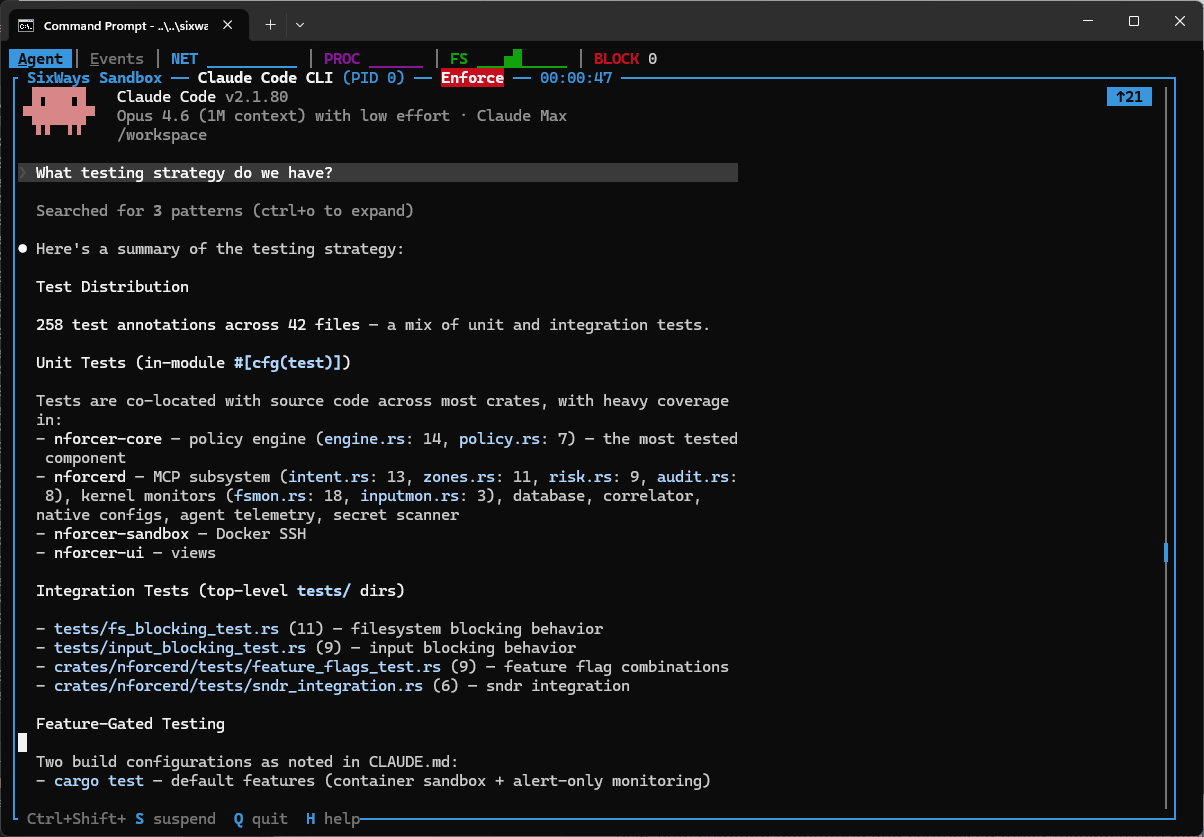Image resolution: width=1204 pixels, height=837 pixels.
Task: Open tests/fs_blocking_test.rs link
Action: 166,628
